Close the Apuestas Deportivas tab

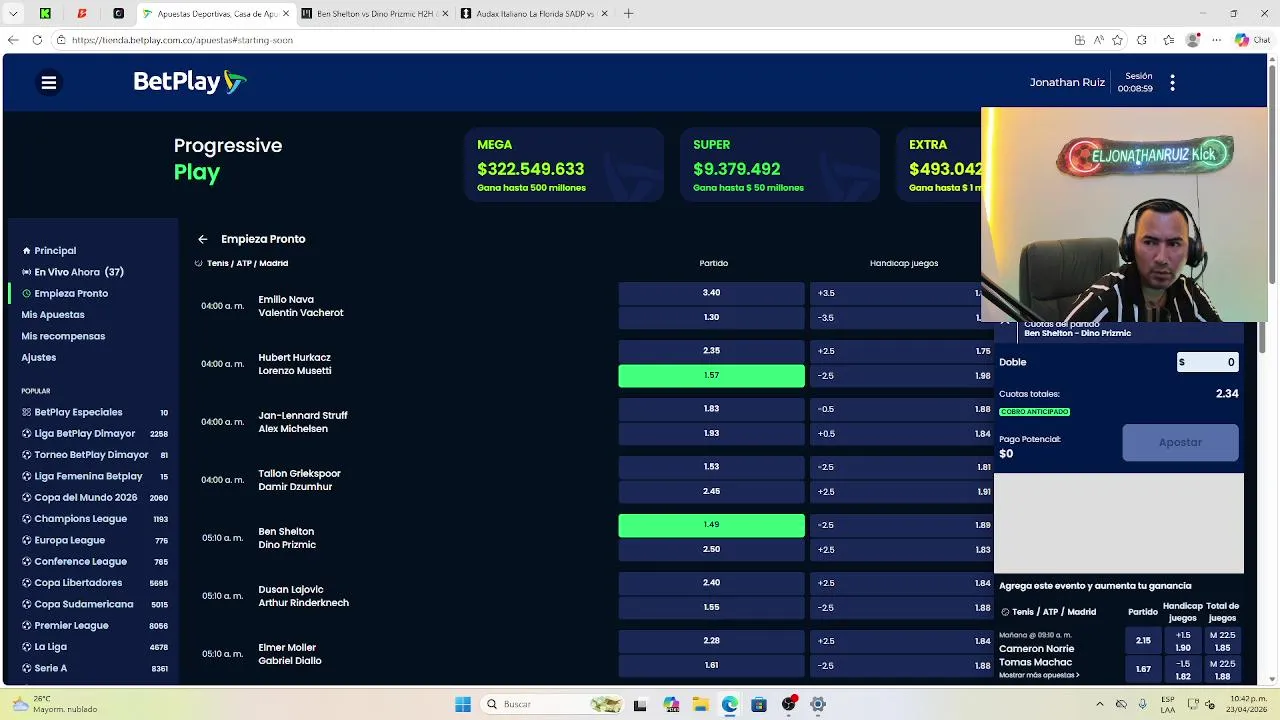(286, 14)
